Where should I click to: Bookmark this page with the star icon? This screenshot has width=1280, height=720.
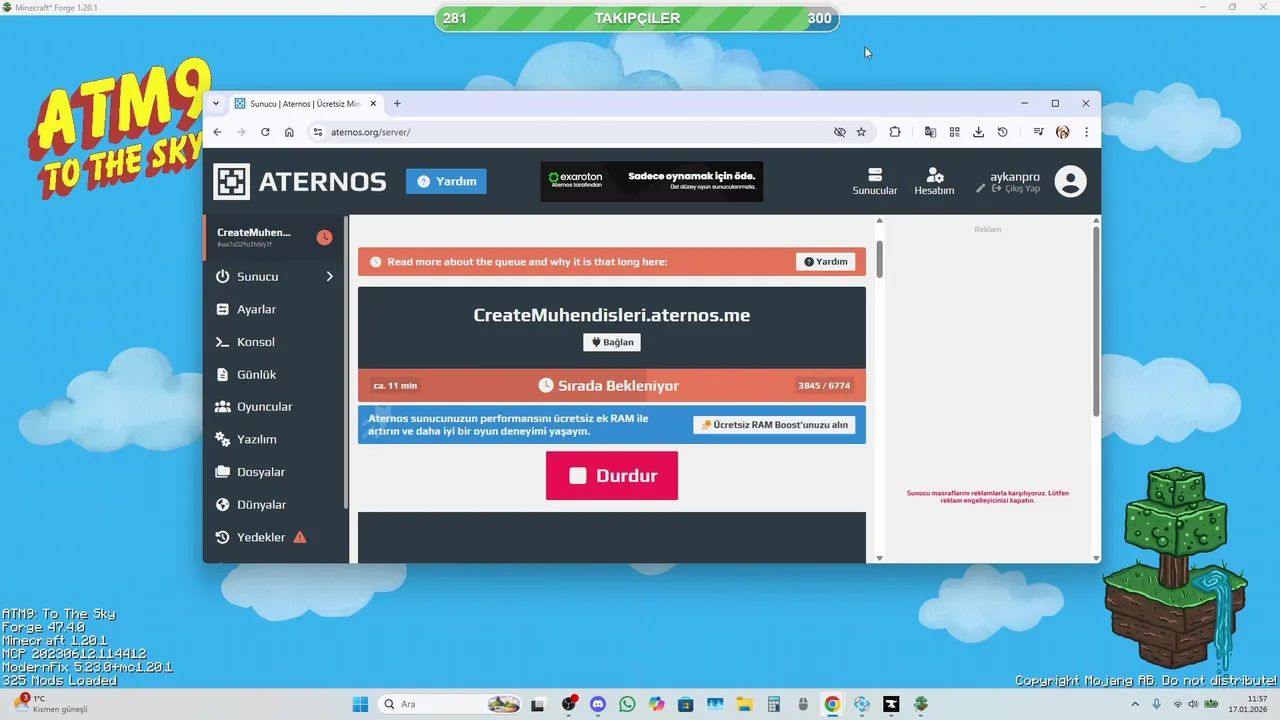[861, 132]
